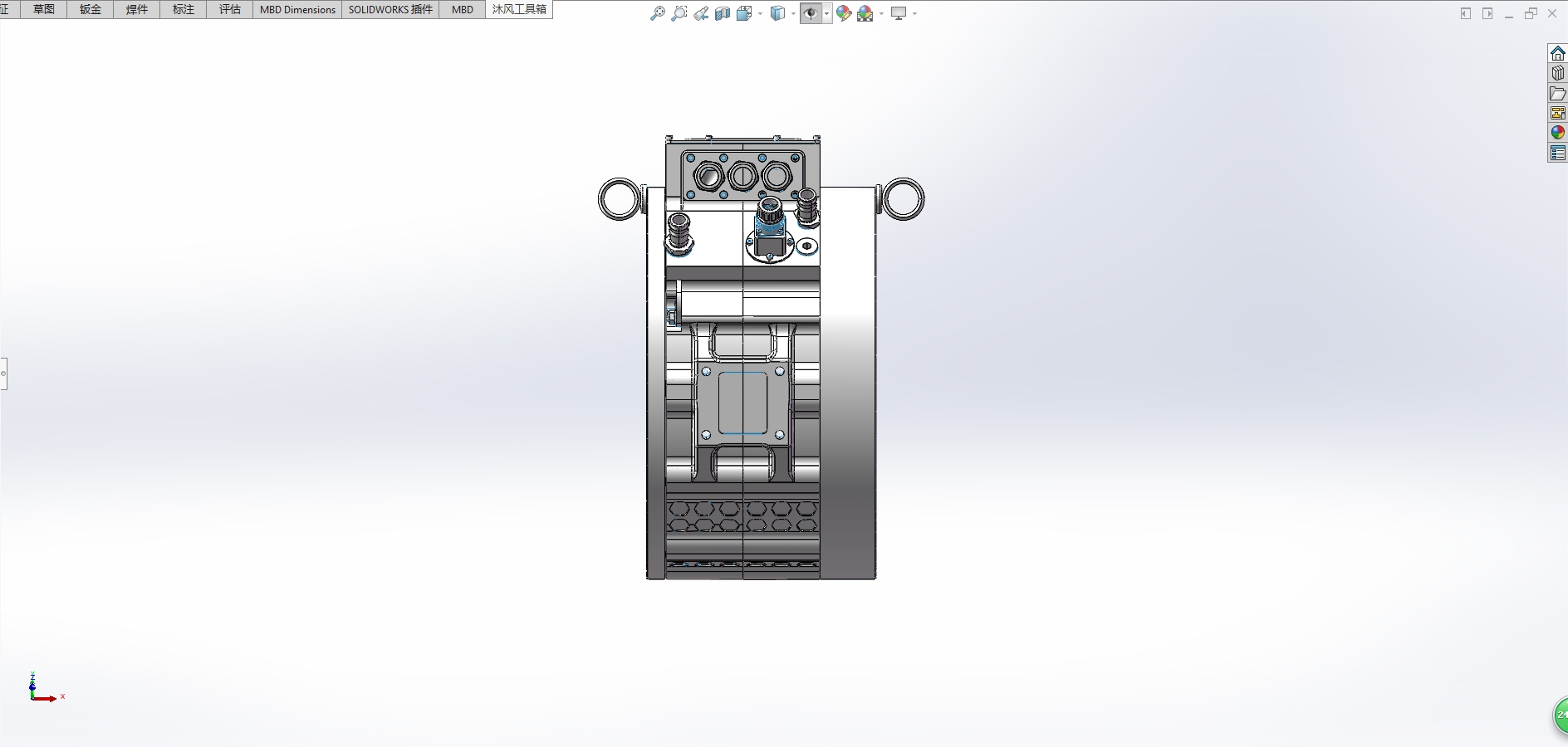Open the 焊件 tab

coord(137,9)
